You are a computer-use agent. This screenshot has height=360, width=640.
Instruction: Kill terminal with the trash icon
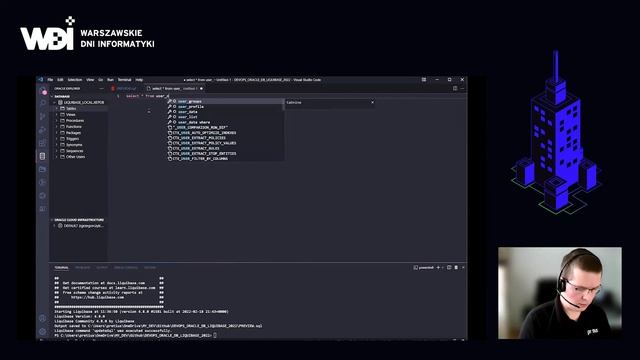point(456,267)
